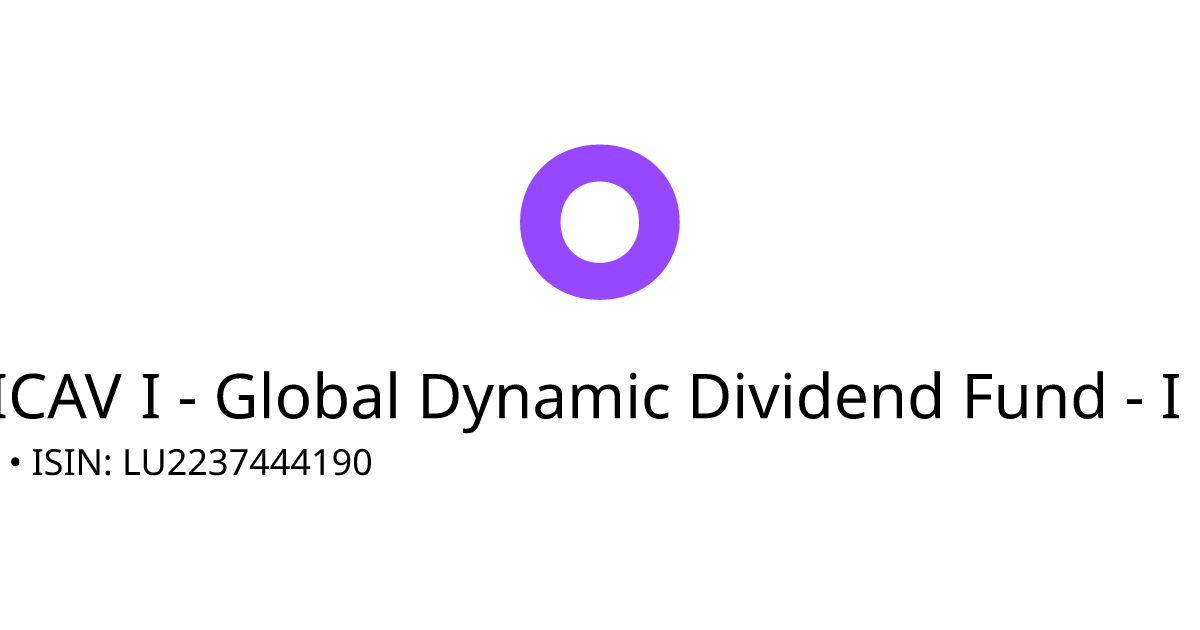The height and width of the screenshot is (630, 1200).
Task: Click the white center of the purple logo
Action: pyautogui.click(x=600, y=222)
